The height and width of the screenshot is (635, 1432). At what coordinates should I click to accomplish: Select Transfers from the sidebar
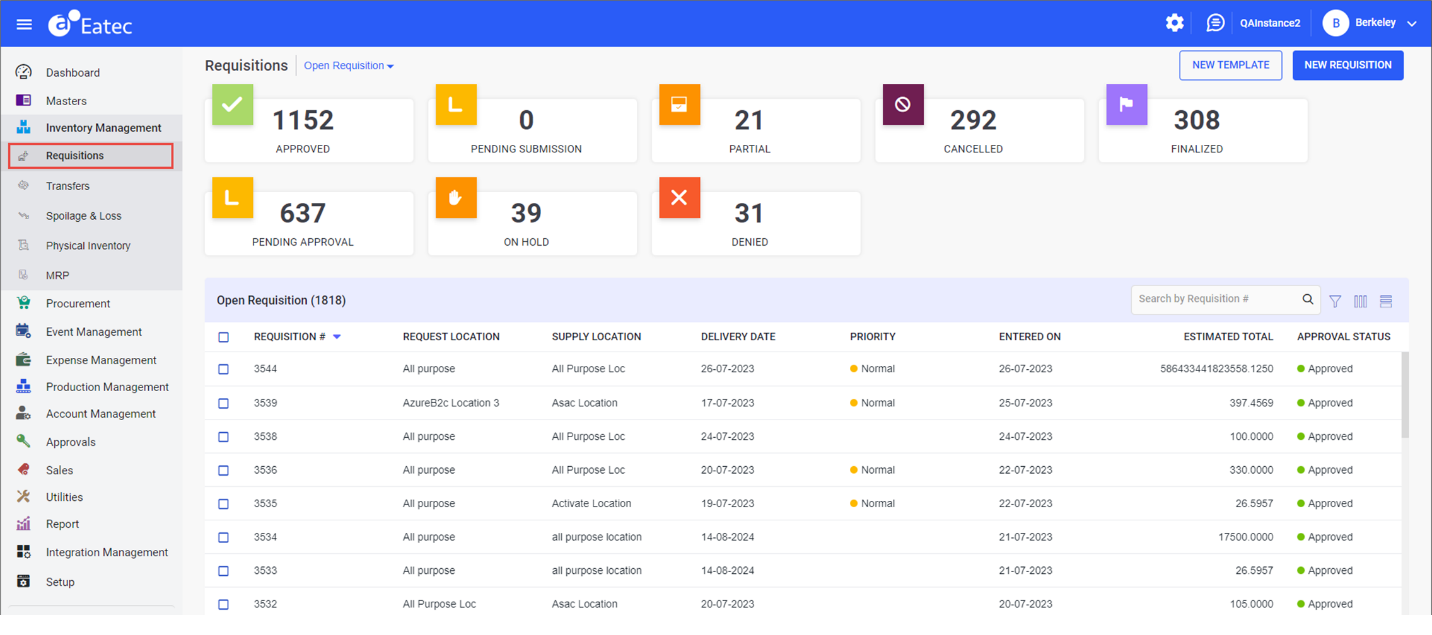pos(67,186)
